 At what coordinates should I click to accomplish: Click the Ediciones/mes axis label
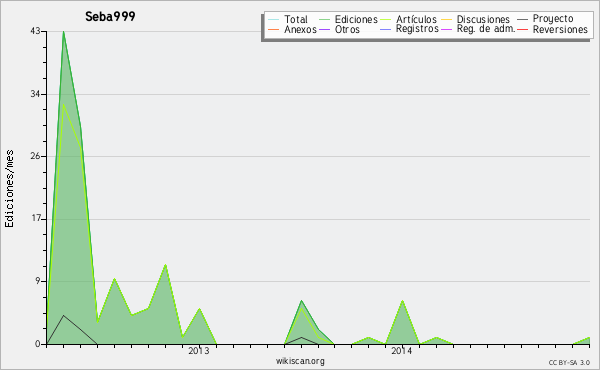pyautogui.click(x=9, y=189)
